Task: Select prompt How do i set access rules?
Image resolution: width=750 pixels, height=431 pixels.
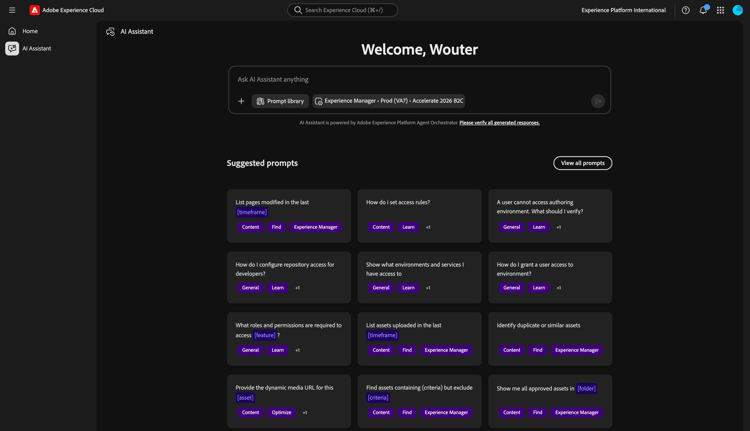Action: point(419,216)
